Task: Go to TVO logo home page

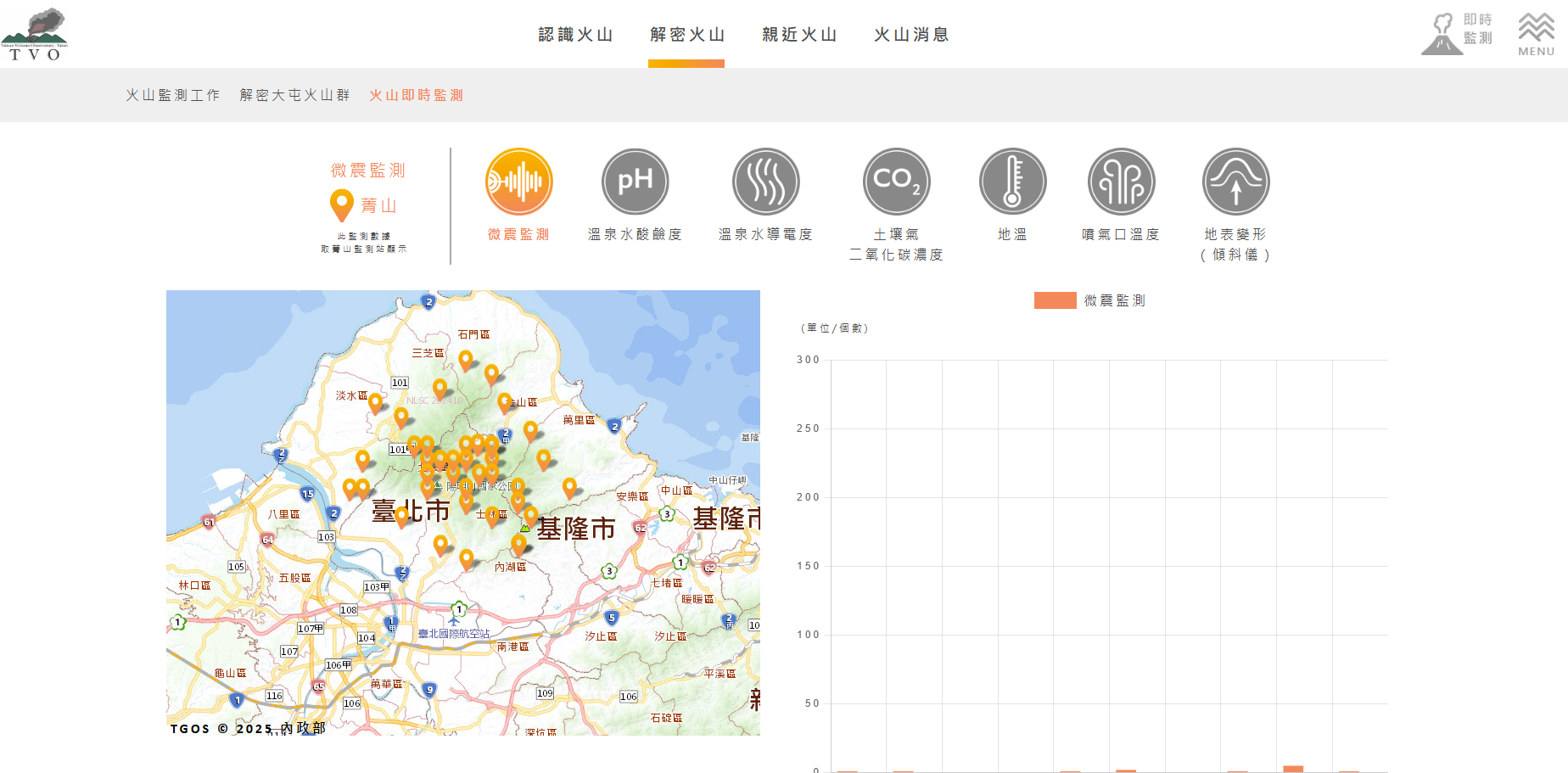Action: click(35, 34)
